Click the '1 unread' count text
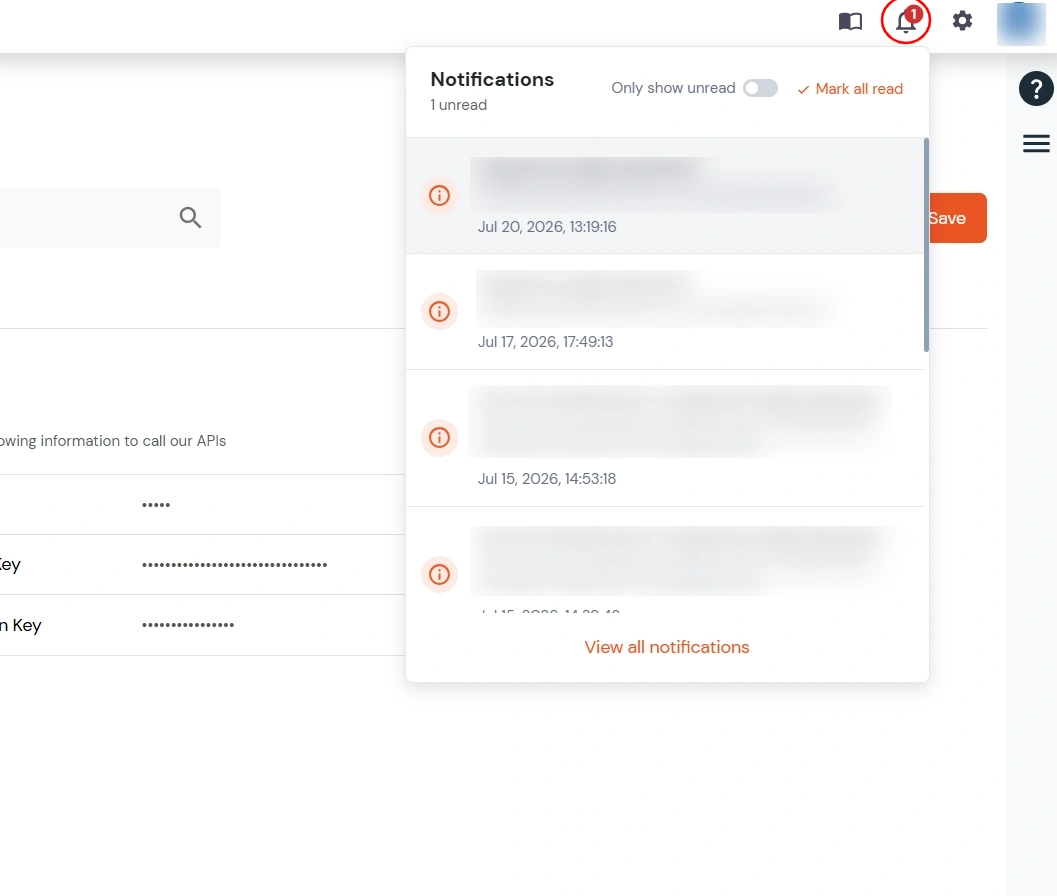1057x896 pixels. point(458,105)
